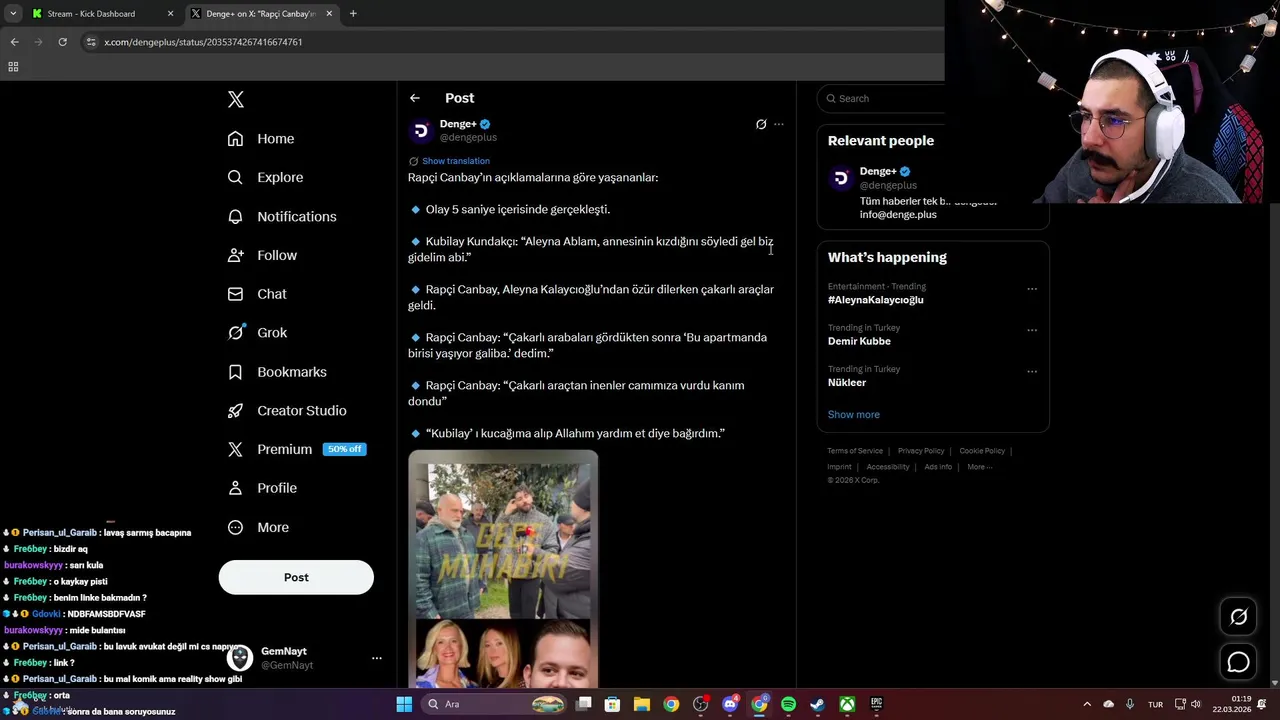Click the Denge+ author avatar on post
Viewport: 1280px width, 720px height.
[x=421, y=131]
